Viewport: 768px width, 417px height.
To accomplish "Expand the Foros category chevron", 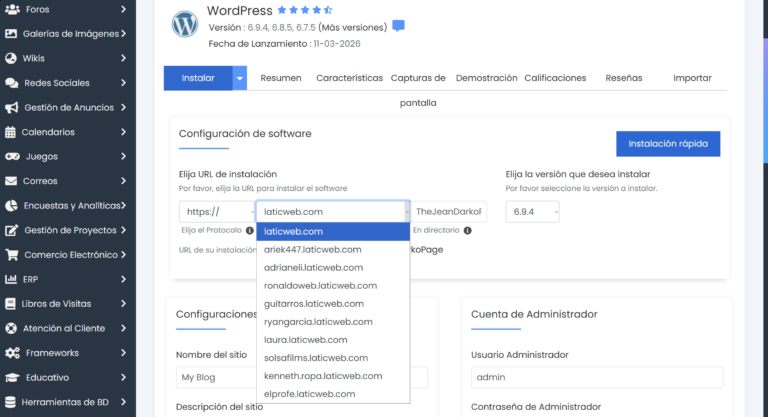I will pos(123,9).
